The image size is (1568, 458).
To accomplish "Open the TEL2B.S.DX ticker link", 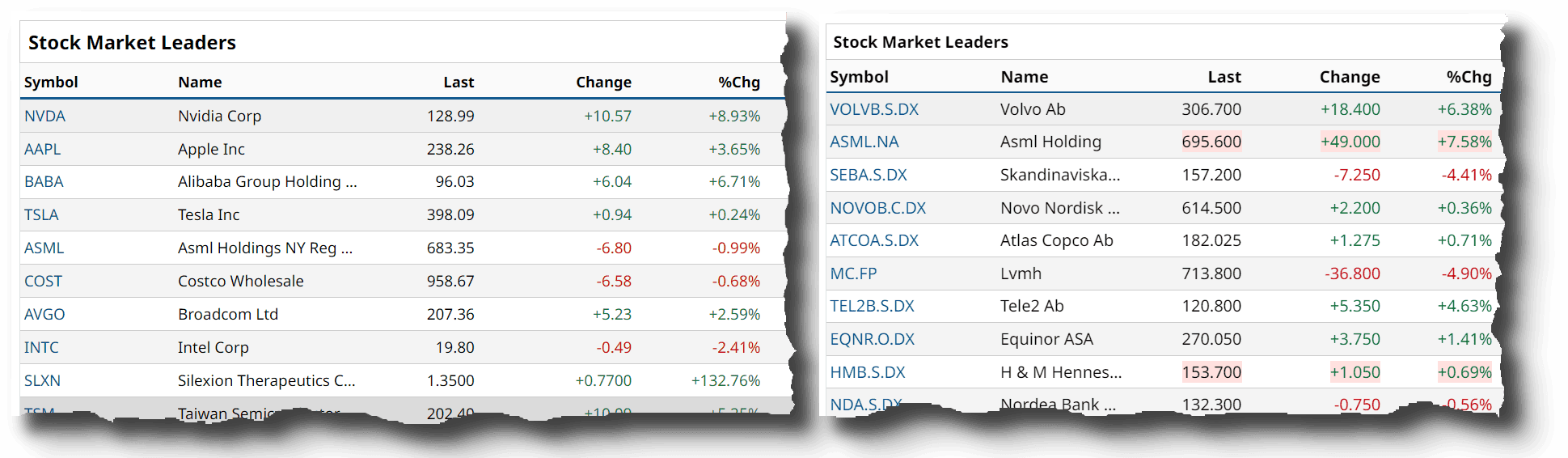I will (x=872, y=307).
